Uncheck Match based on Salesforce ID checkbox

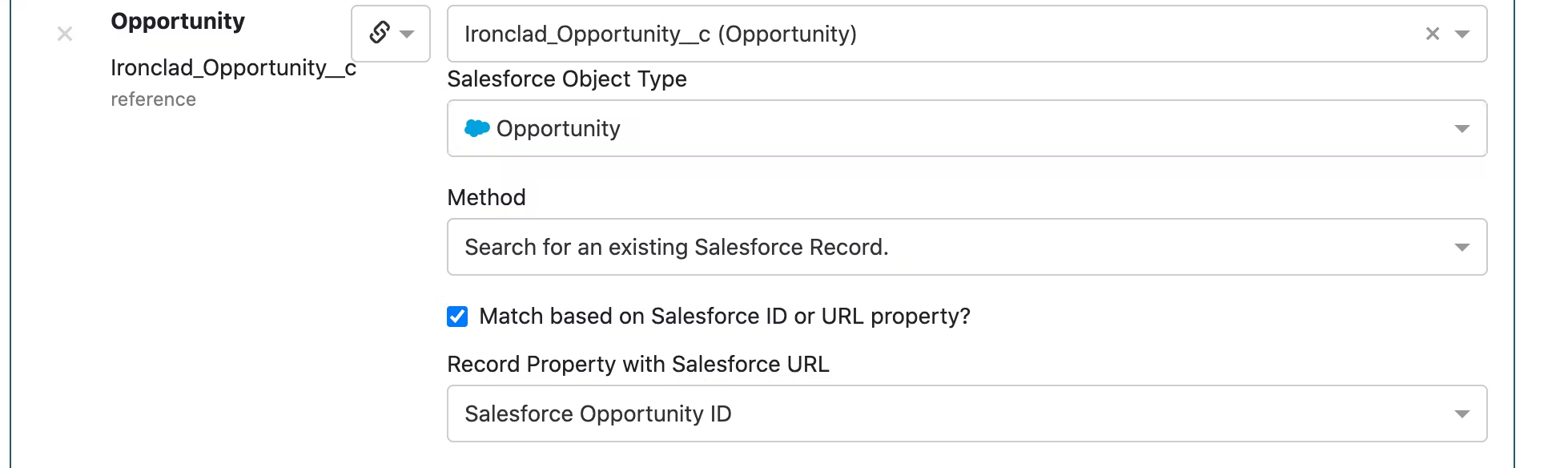tap(457, 317)
